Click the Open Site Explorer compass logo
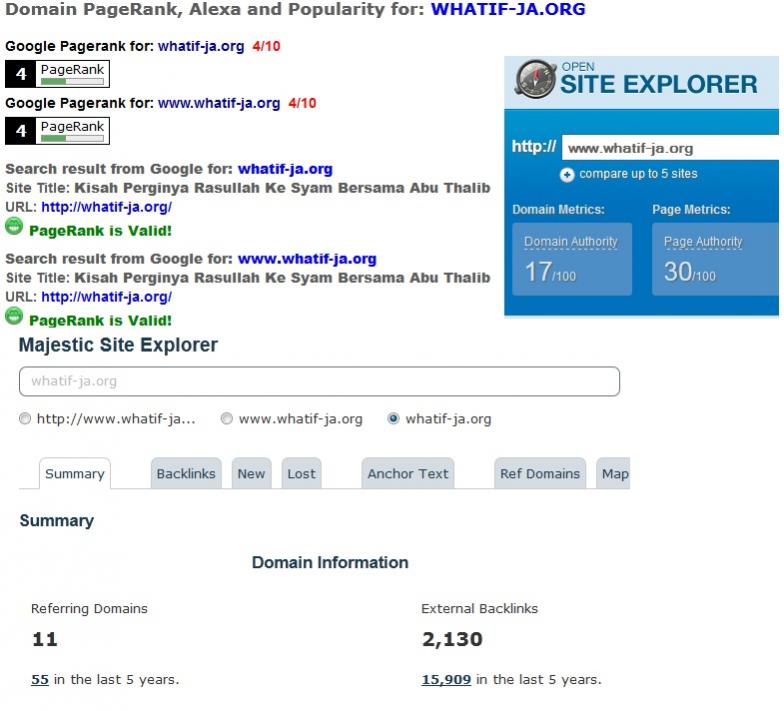Viewport: 784px width, 711px height. (x=535, y=79)
